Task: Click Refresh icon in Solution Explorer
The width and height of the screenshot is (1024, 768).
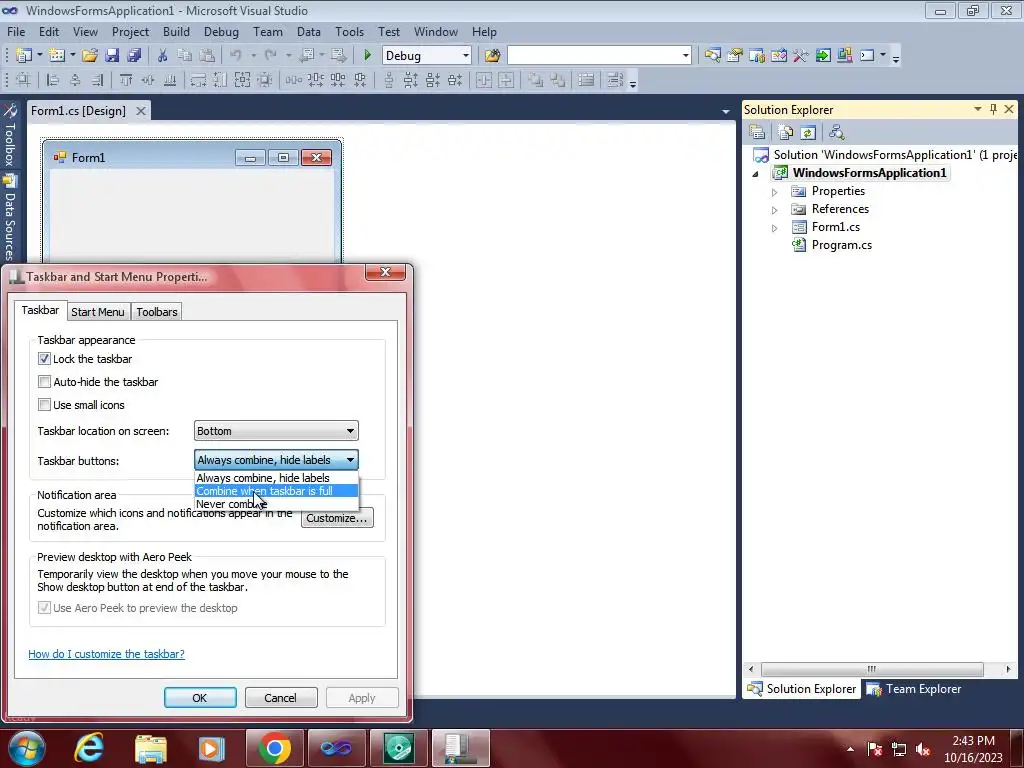Action: 808,133
